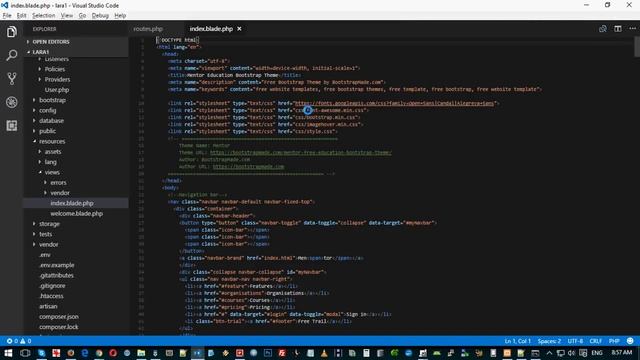Expand the storage folder
The height and width of the screenshot is (360, 640).
point(49,224)
